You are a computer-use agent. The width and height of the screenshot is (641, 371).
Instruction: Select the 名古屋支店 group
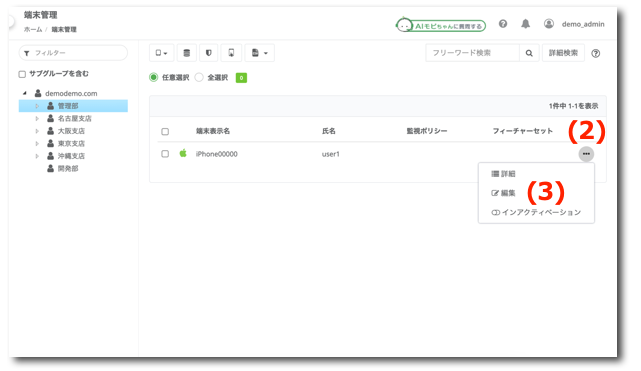pos(74,118)
